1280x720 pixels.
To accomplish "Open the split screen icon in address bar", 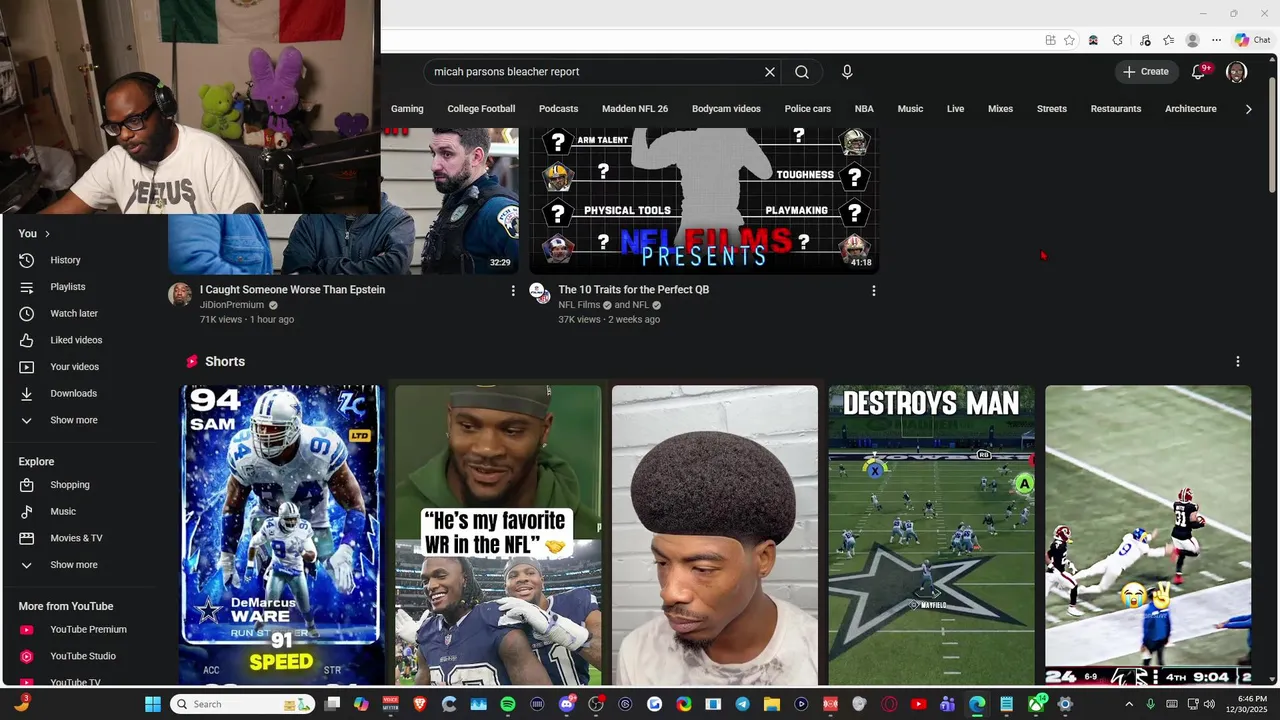I will (1050, 40).
